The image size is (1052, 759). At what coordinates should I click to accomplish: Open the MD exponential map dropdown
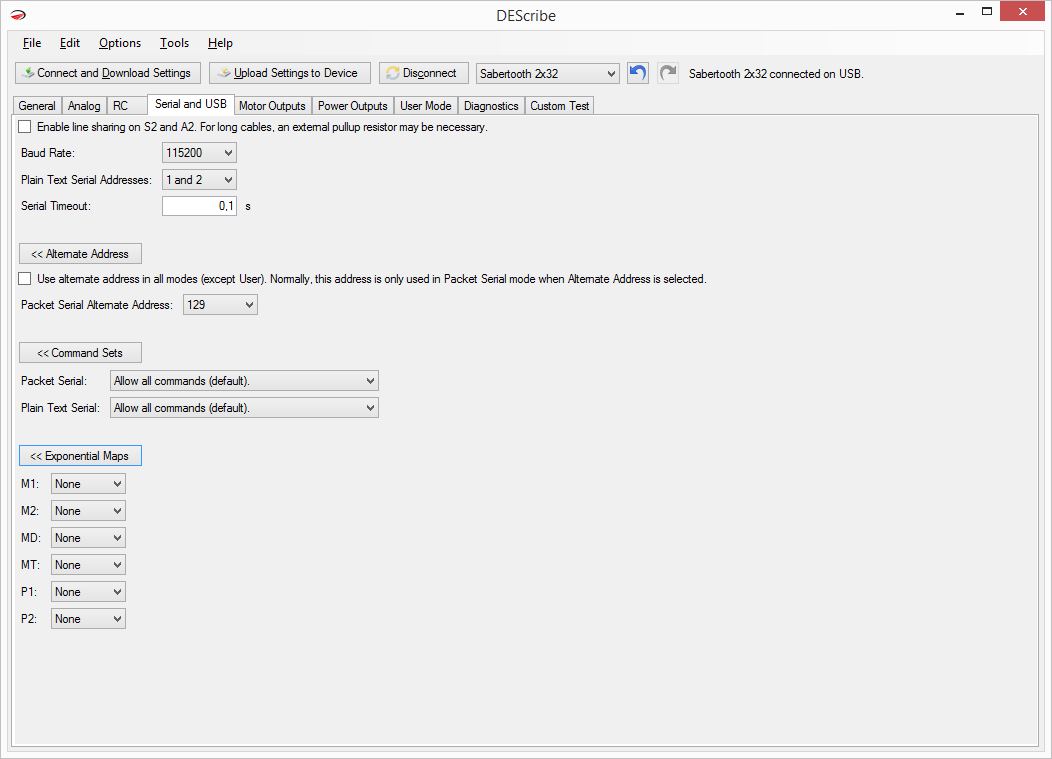pos(88,538)
